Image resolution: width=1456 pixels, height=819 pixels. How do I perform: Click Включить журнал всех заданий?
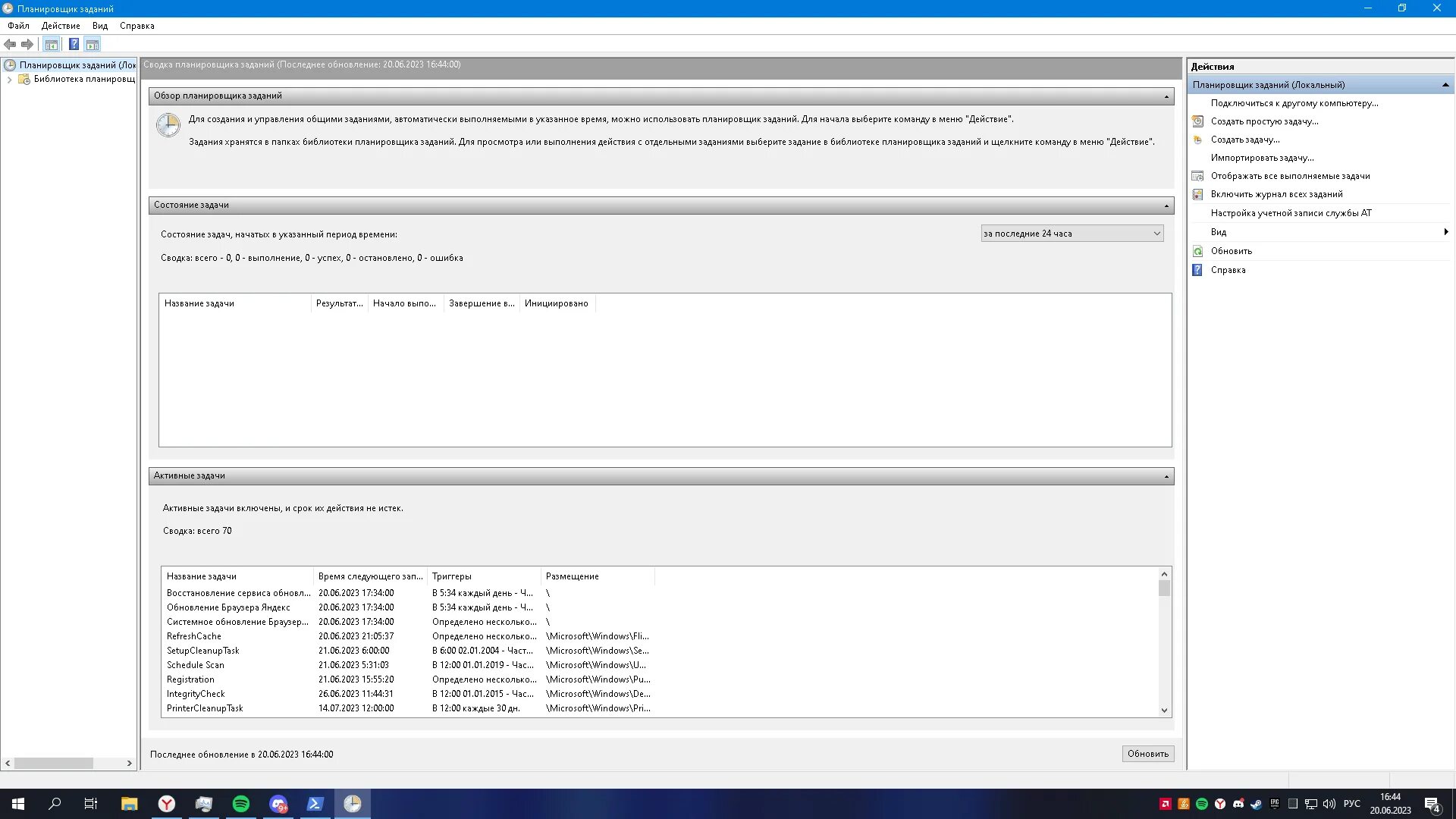coord(1276,194)
